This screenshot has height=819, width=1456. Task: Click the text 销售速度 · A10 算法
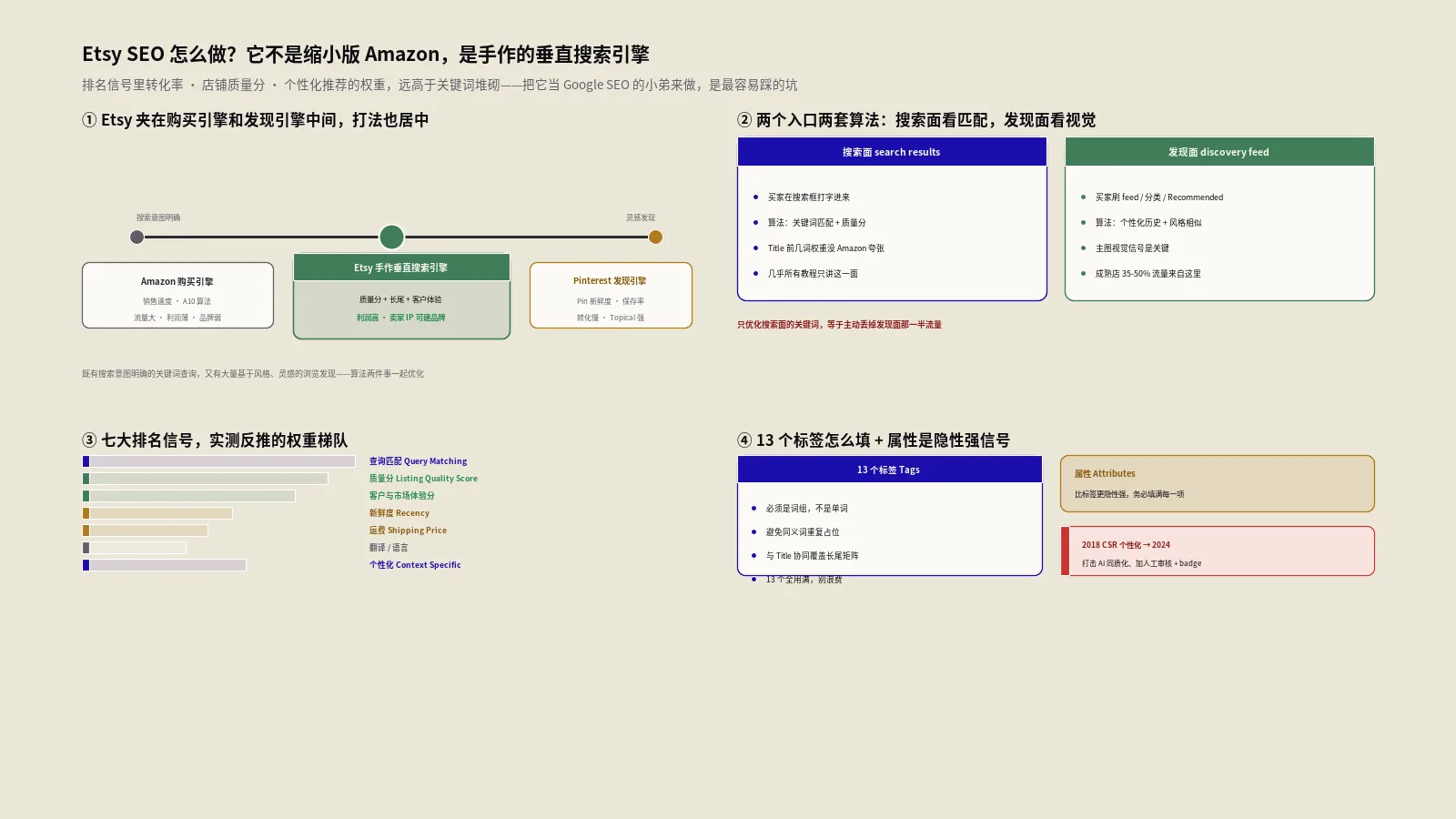tap(177, 301)
